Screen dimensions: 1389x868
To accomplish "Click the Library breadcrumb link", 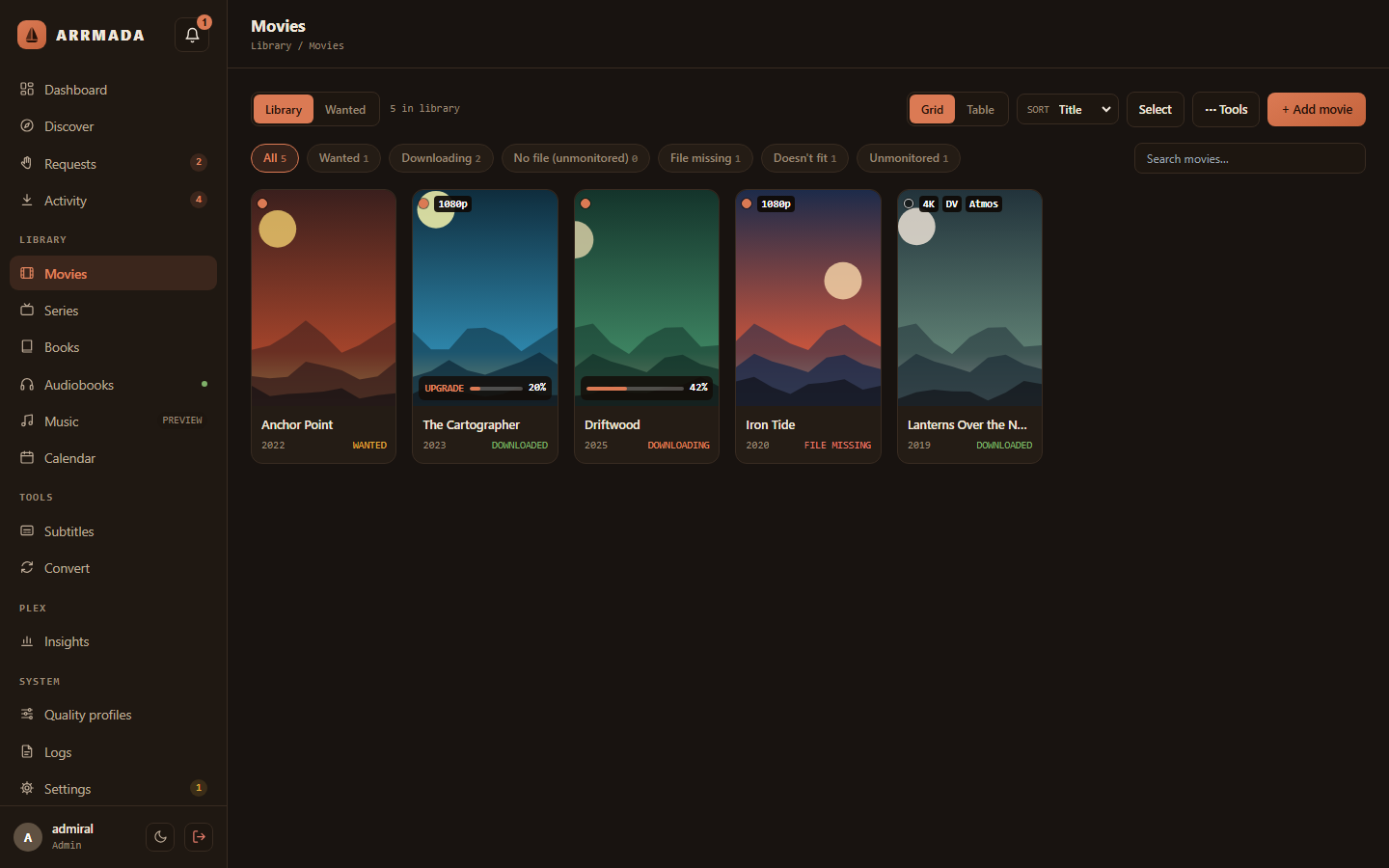I will click(x=271, y=45).
